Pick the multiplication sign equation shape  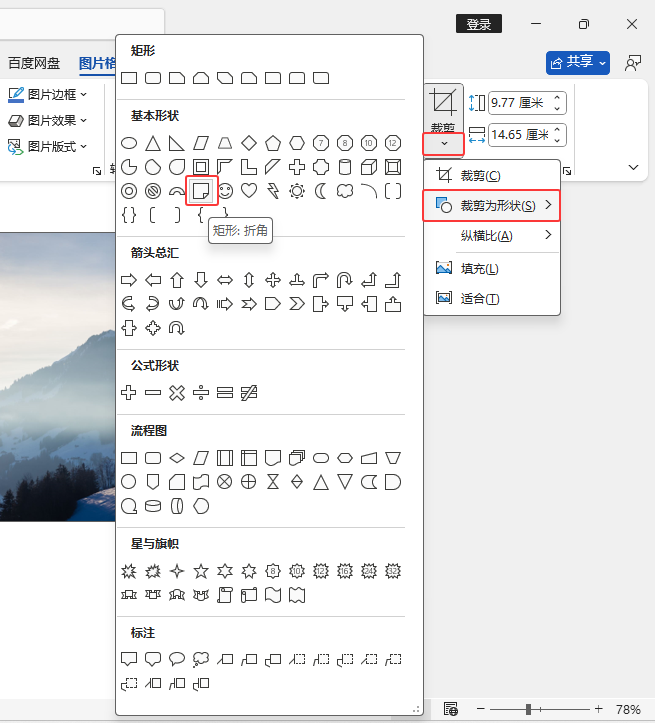point(177,393)
